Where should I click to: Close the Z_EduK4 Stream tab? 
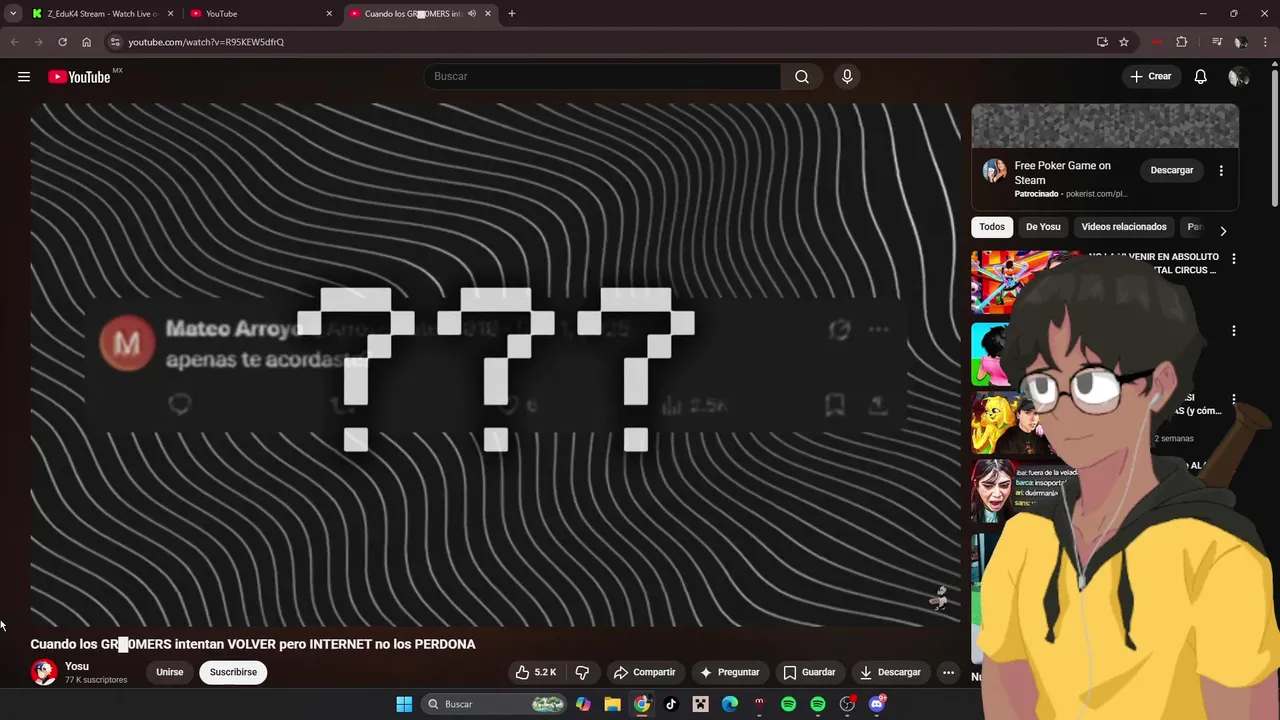click(170, 14)
